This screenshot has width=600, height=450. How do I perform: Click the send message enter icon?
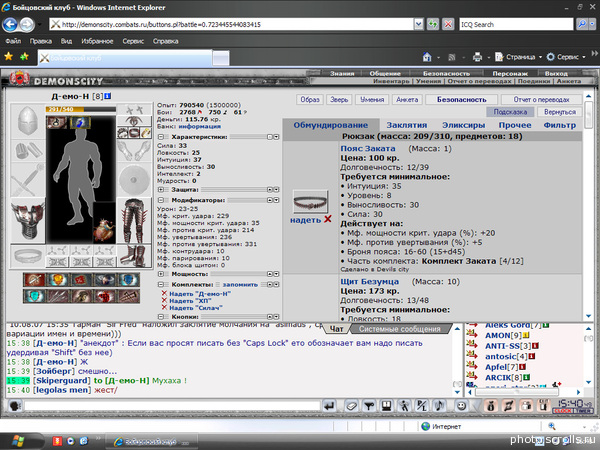click(329, 406)
